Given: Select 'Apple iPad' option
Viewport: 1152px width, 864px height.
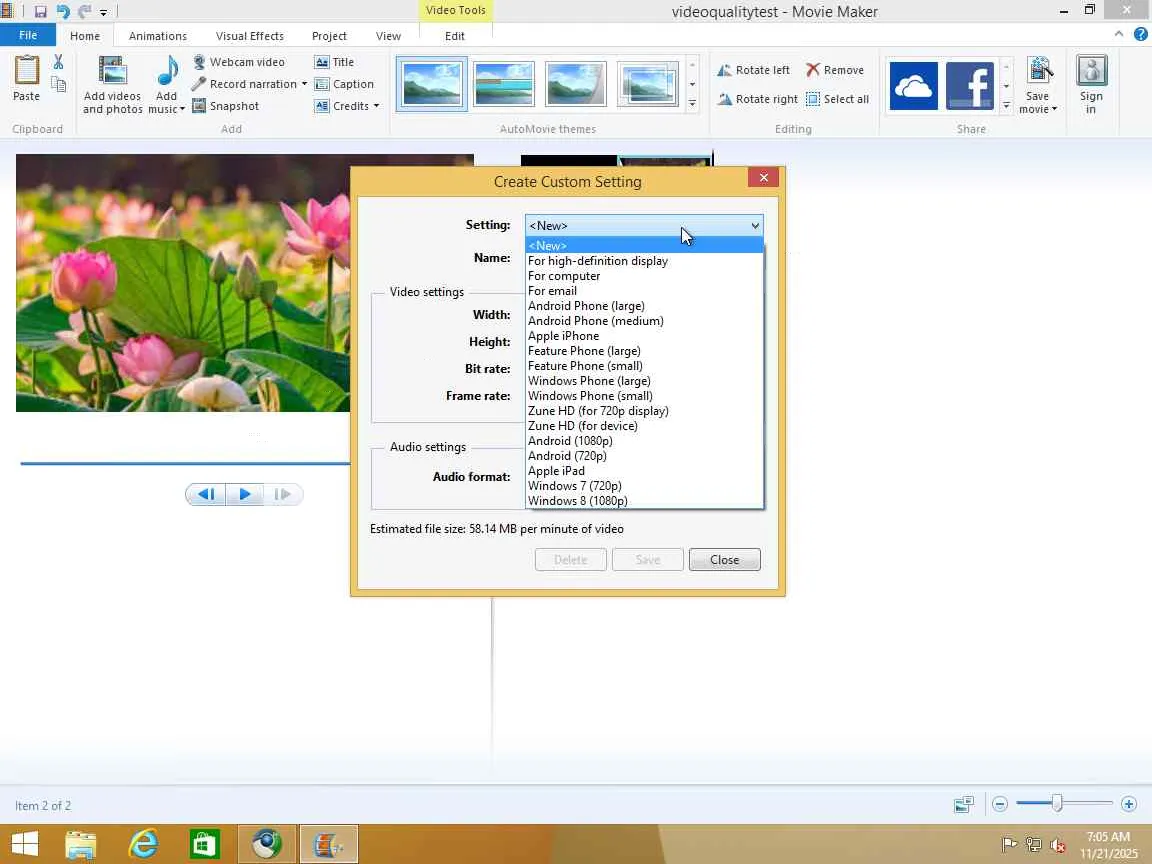Looking at the screenshot, I should point(644,471).
